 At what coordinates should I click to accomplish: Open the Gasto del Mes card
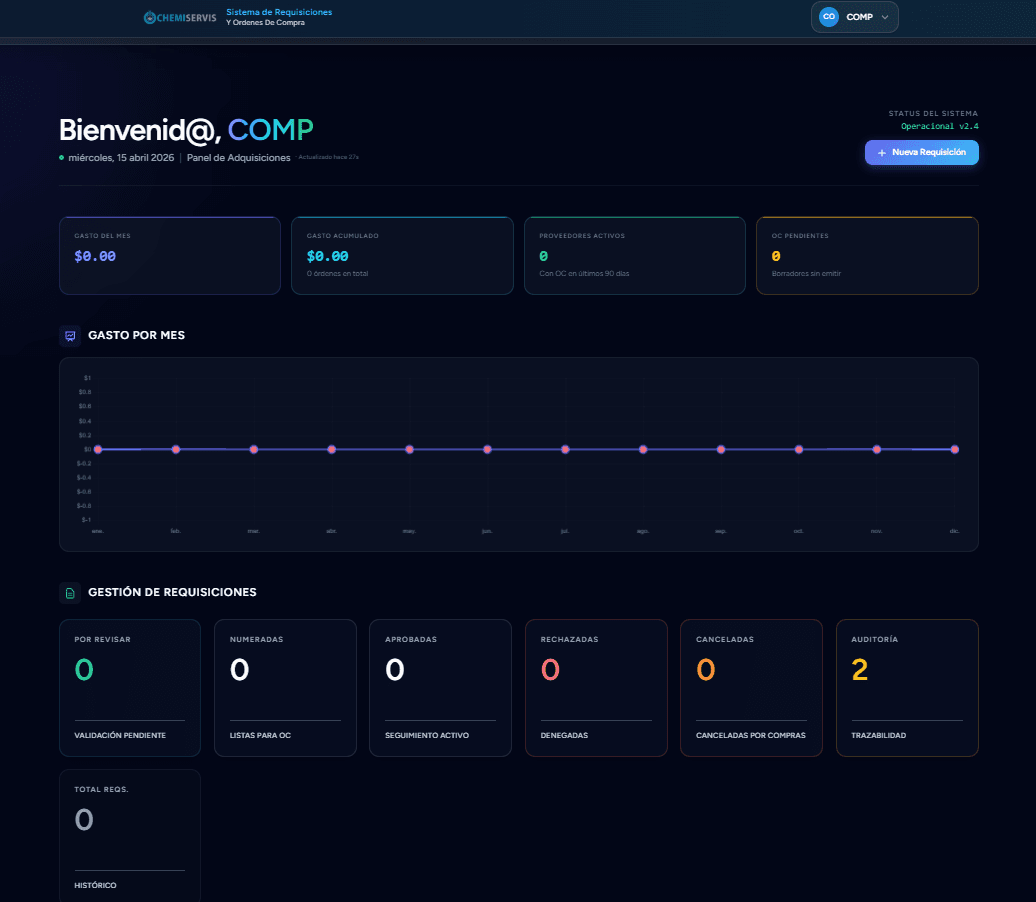point(170,256)
